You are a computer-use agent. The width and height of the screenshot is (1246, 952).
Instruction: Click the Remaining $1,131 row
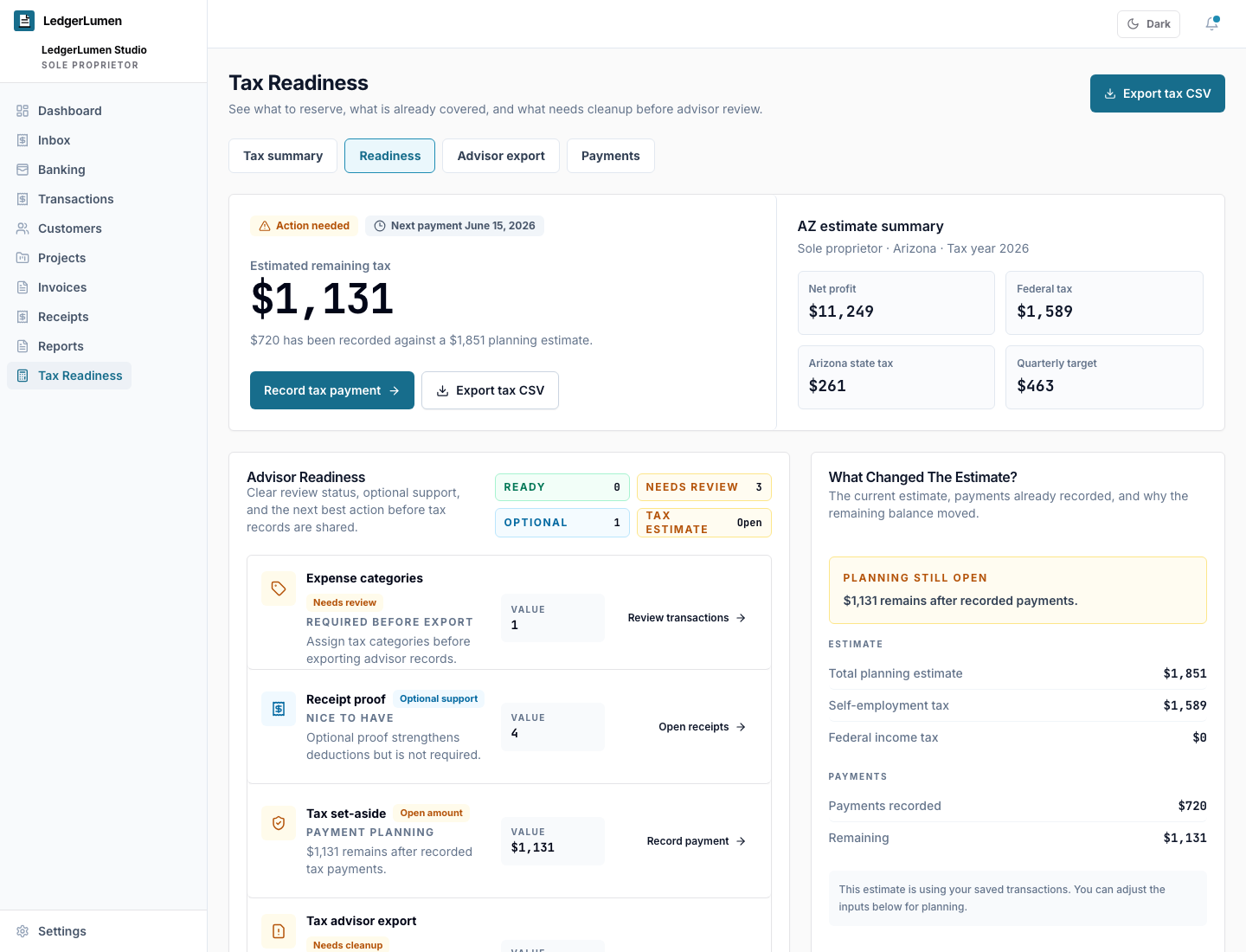click(1018, 838)
